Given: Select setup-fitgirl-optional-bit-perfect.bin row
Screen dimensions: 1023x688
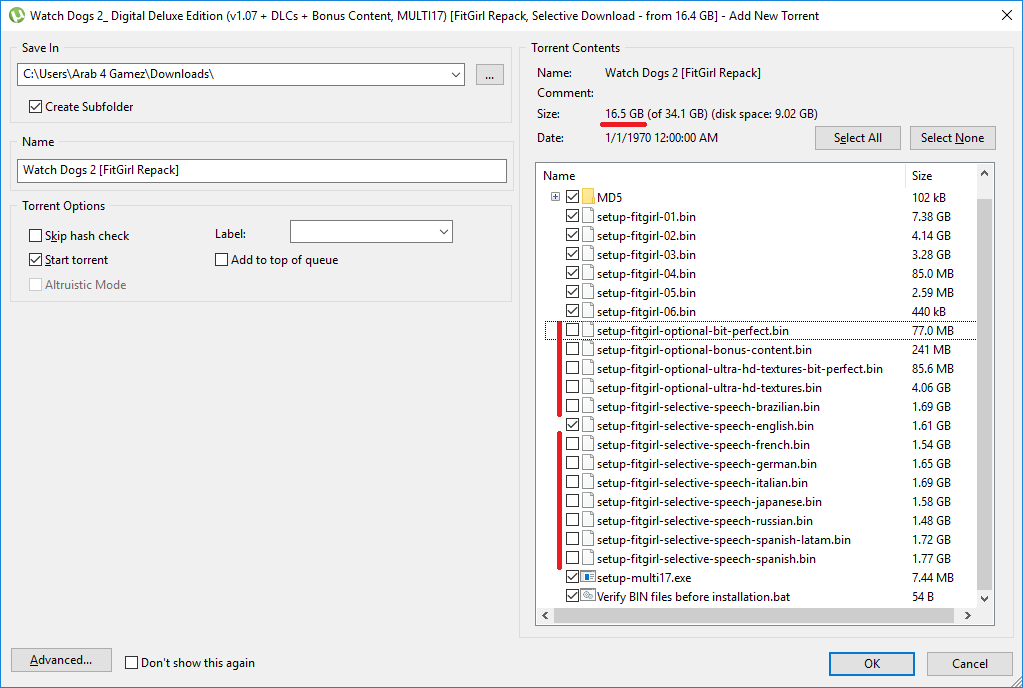Looking at the screenshot, I should pos(760,330).
